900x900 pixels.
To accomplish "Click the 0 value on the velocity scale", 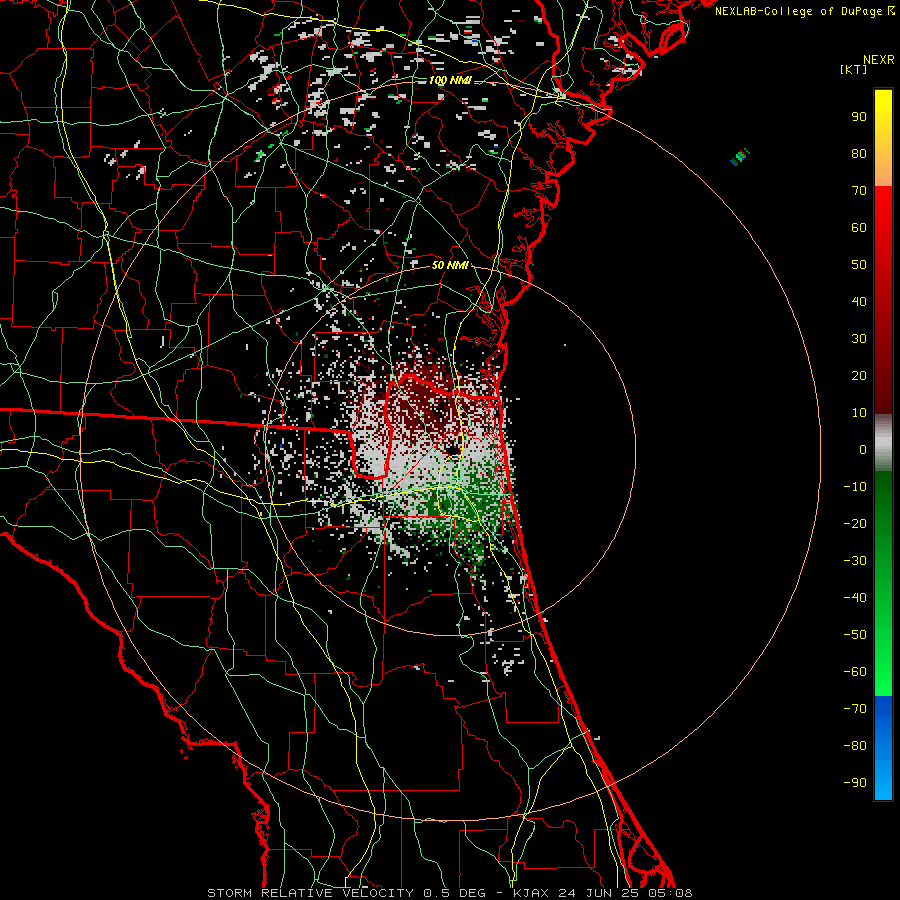I will [x=863, y=449].
